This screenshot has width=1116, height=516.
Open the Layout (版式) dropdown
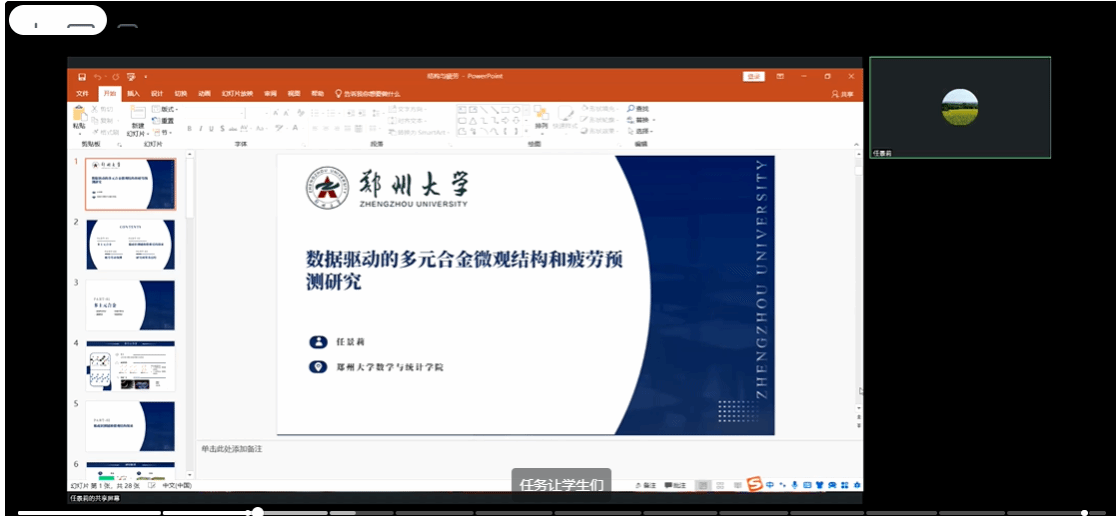165,109
